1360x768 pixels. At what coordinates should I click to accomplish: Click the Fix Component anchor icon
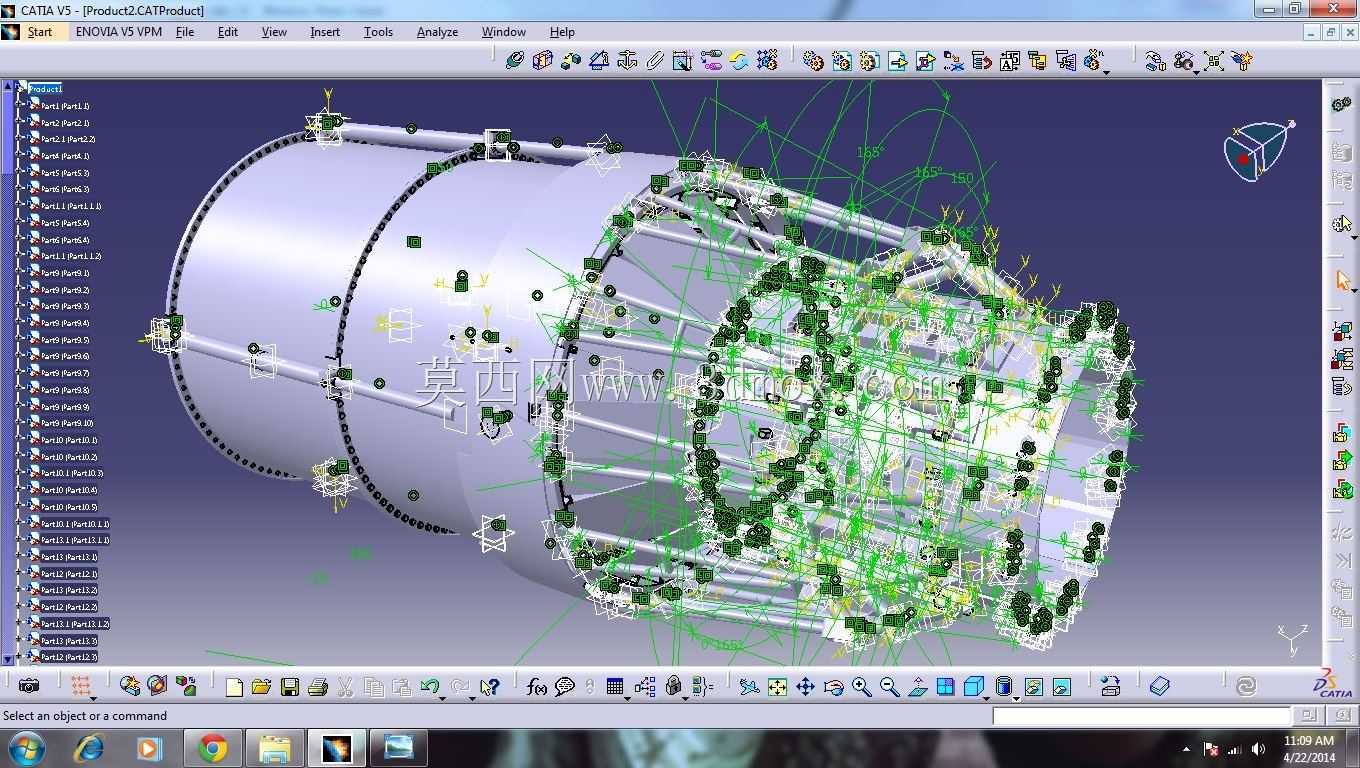point(627,61)
